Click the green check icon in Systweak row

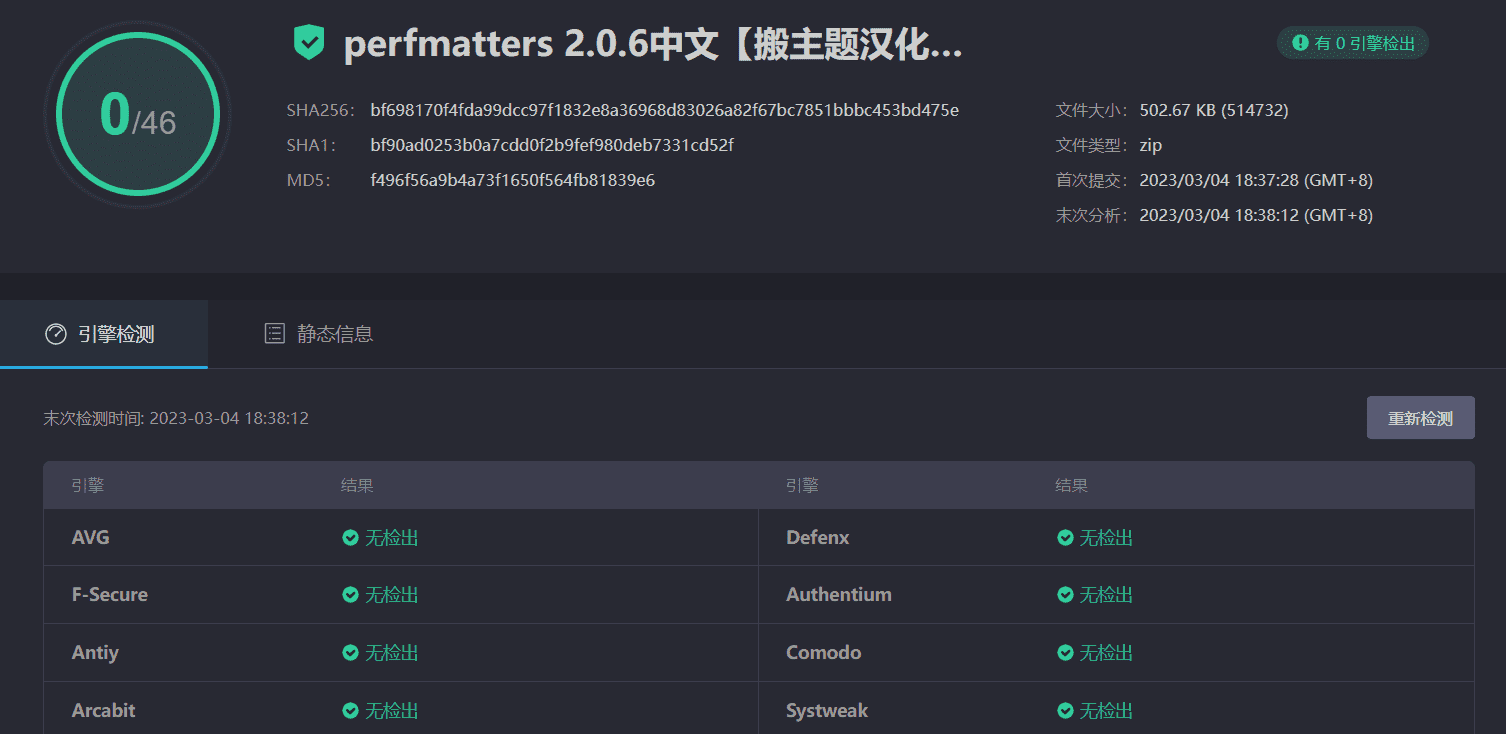tap(1065, 711)
